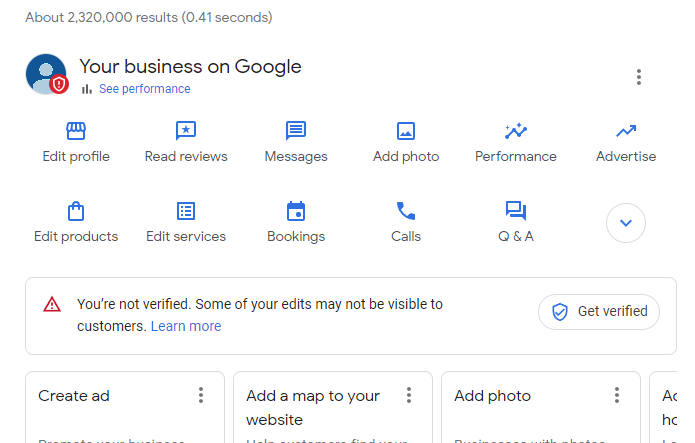
Task: Open Add photo card three-dot menu
Action: (x=617, y=395)
